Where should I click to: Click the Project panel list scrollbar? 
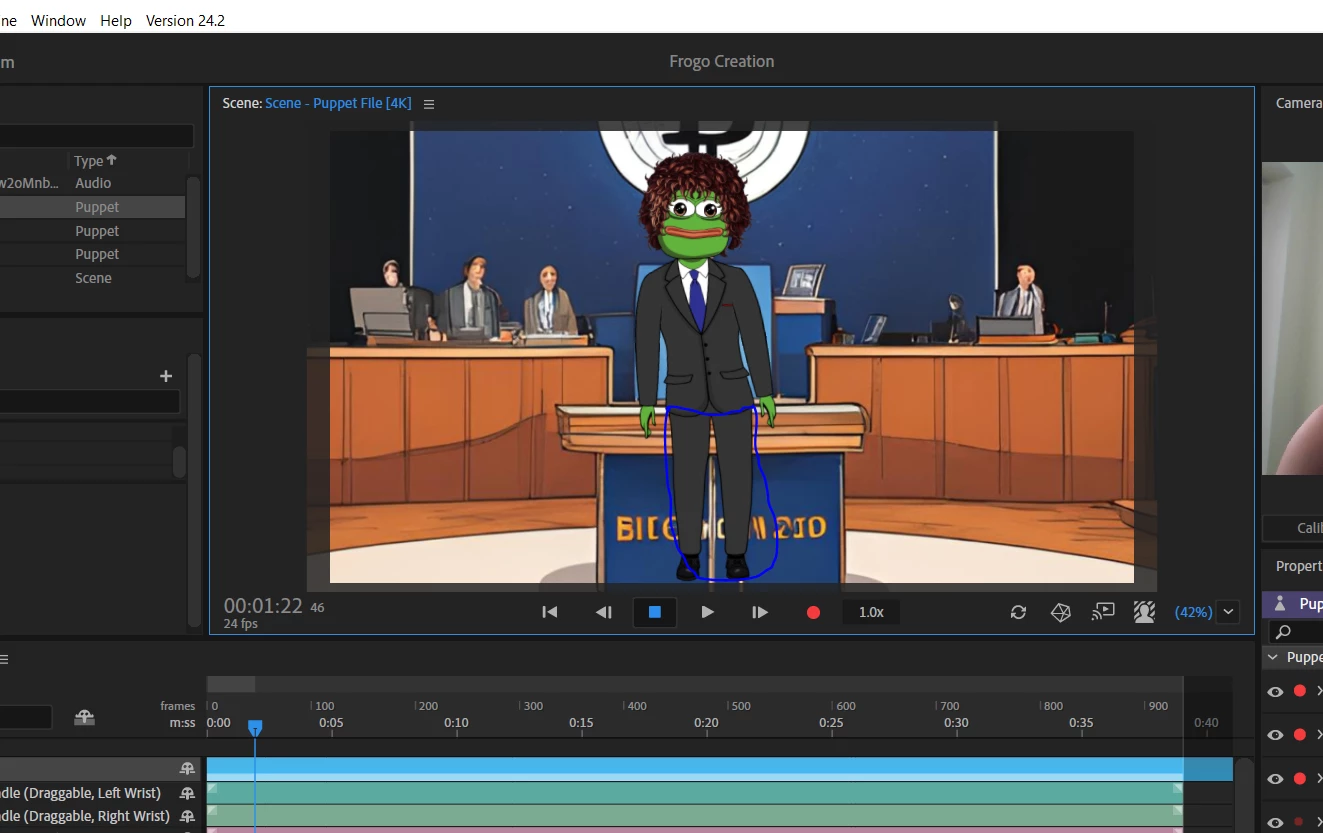coord(193,227)
